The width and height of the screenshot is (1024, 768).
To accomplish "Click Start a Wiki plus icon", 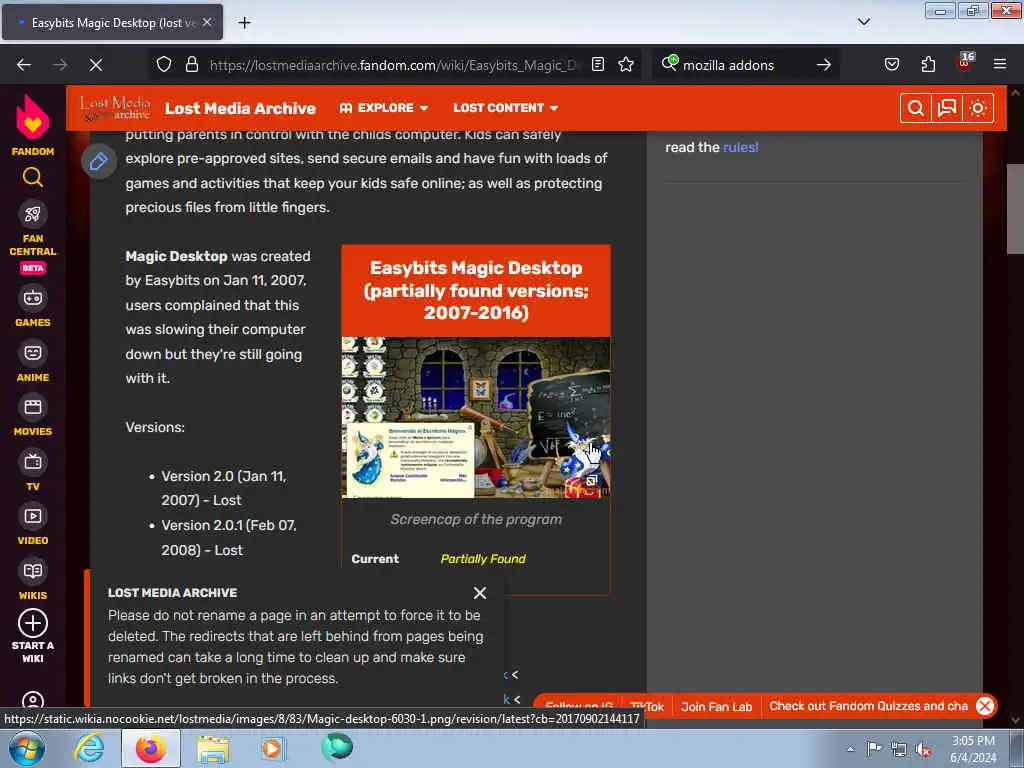I will 33,623.
